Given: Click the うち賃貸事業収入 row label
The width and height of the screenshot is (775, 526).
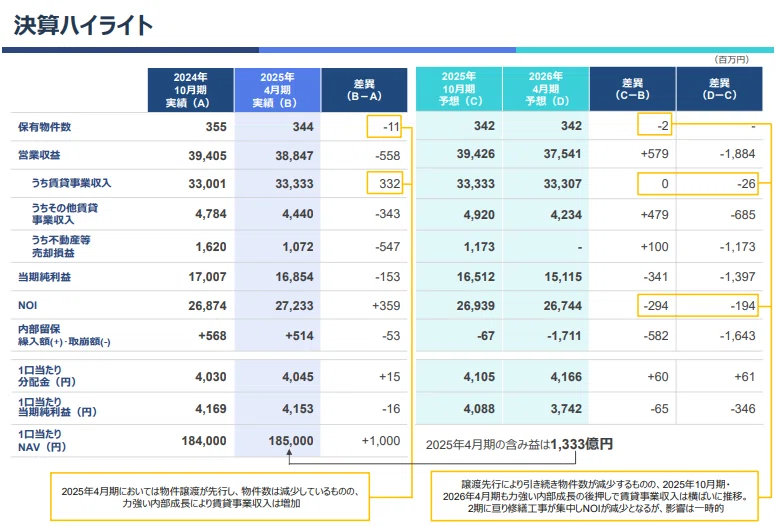Looking at the screenshot, I should coord(71,183).
